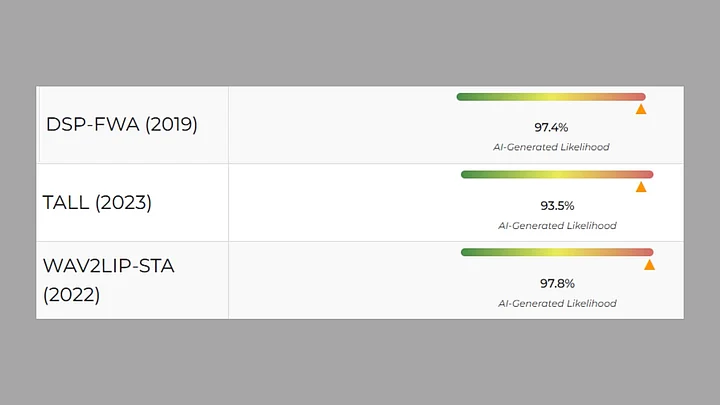Click the yellow middle of DSP-FWA likelihood bar

(551, 97)
